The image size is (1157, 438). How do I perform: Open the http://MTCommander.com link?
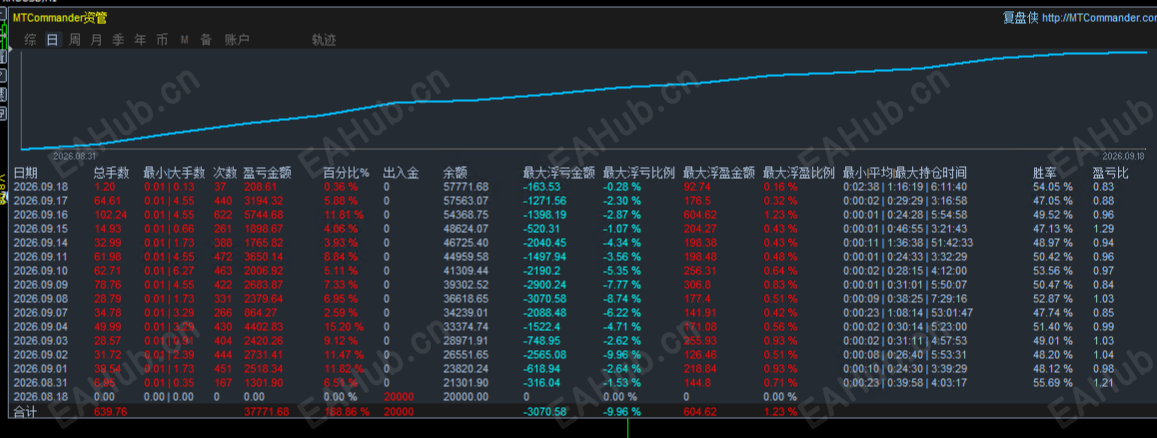pyautogui.click(x=1099, y=18)
